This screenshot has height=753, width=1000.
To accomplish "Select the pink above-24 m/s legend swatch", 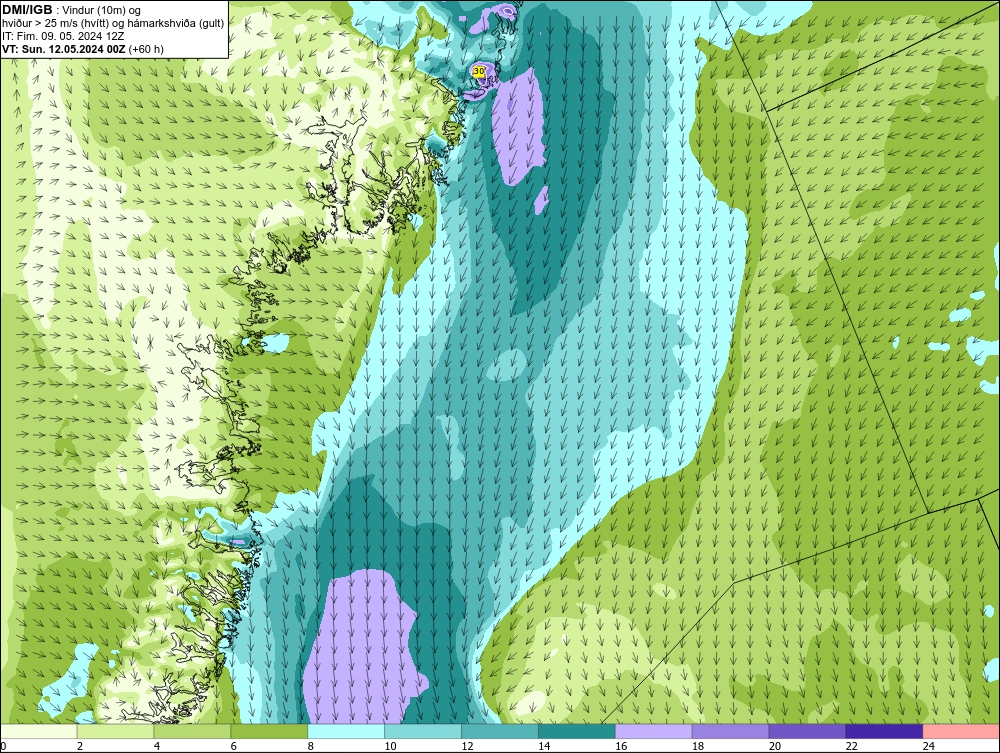I will point(961,731).
